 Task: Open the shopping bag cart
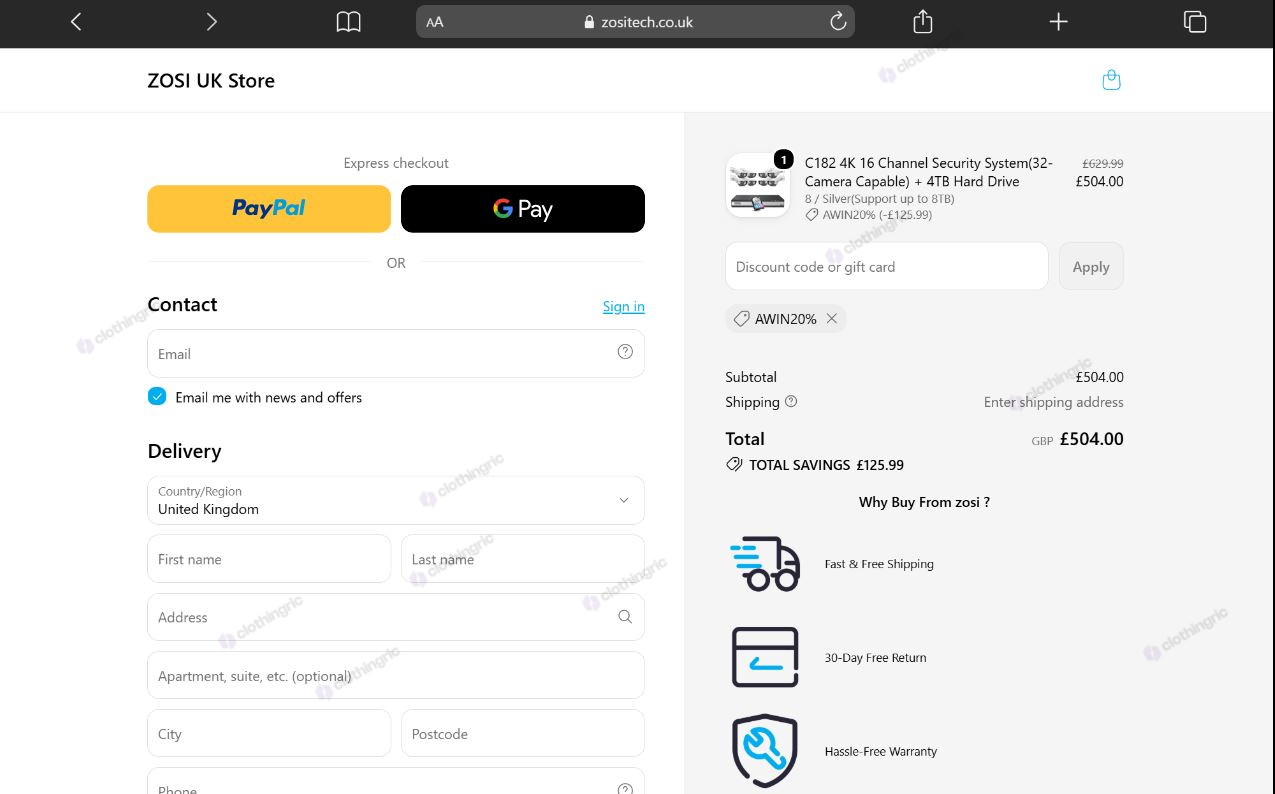[1111, 80]
